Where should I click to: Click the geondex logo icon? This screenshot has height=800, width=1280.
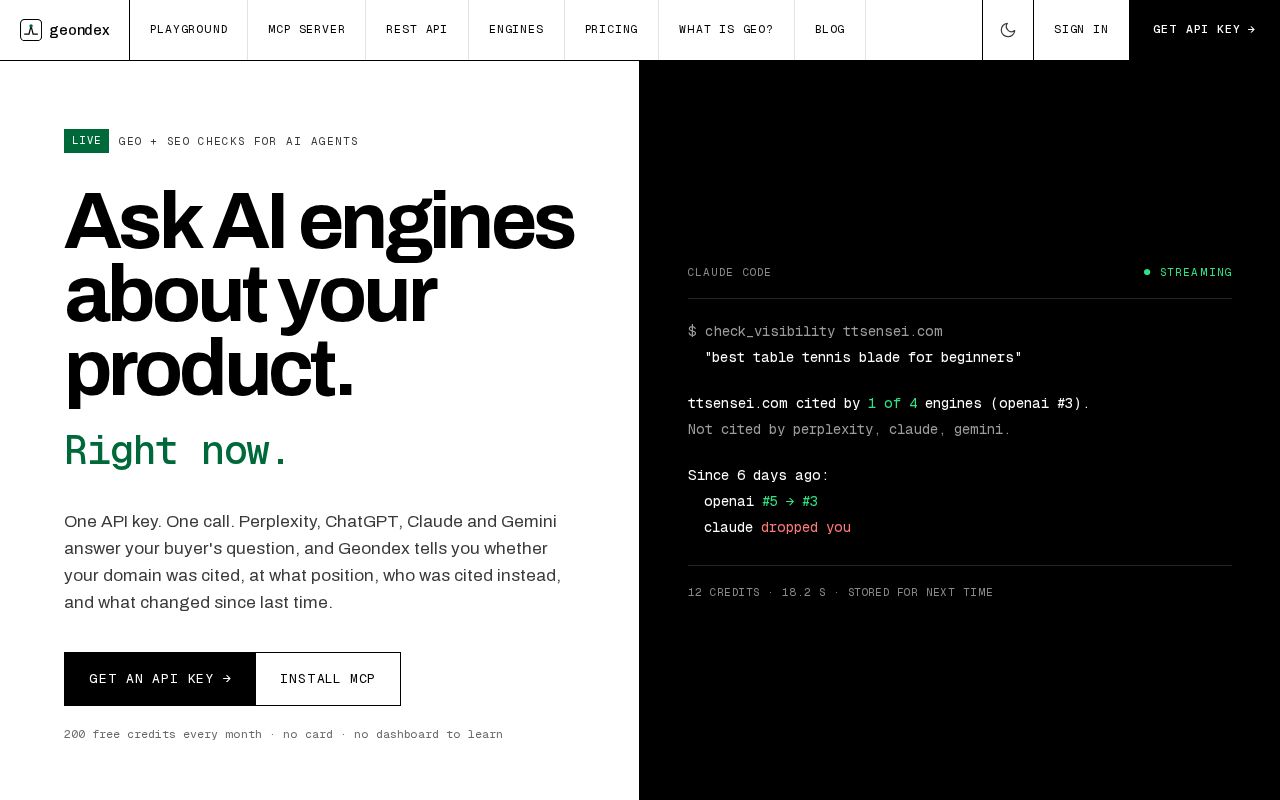coord(31,30)
